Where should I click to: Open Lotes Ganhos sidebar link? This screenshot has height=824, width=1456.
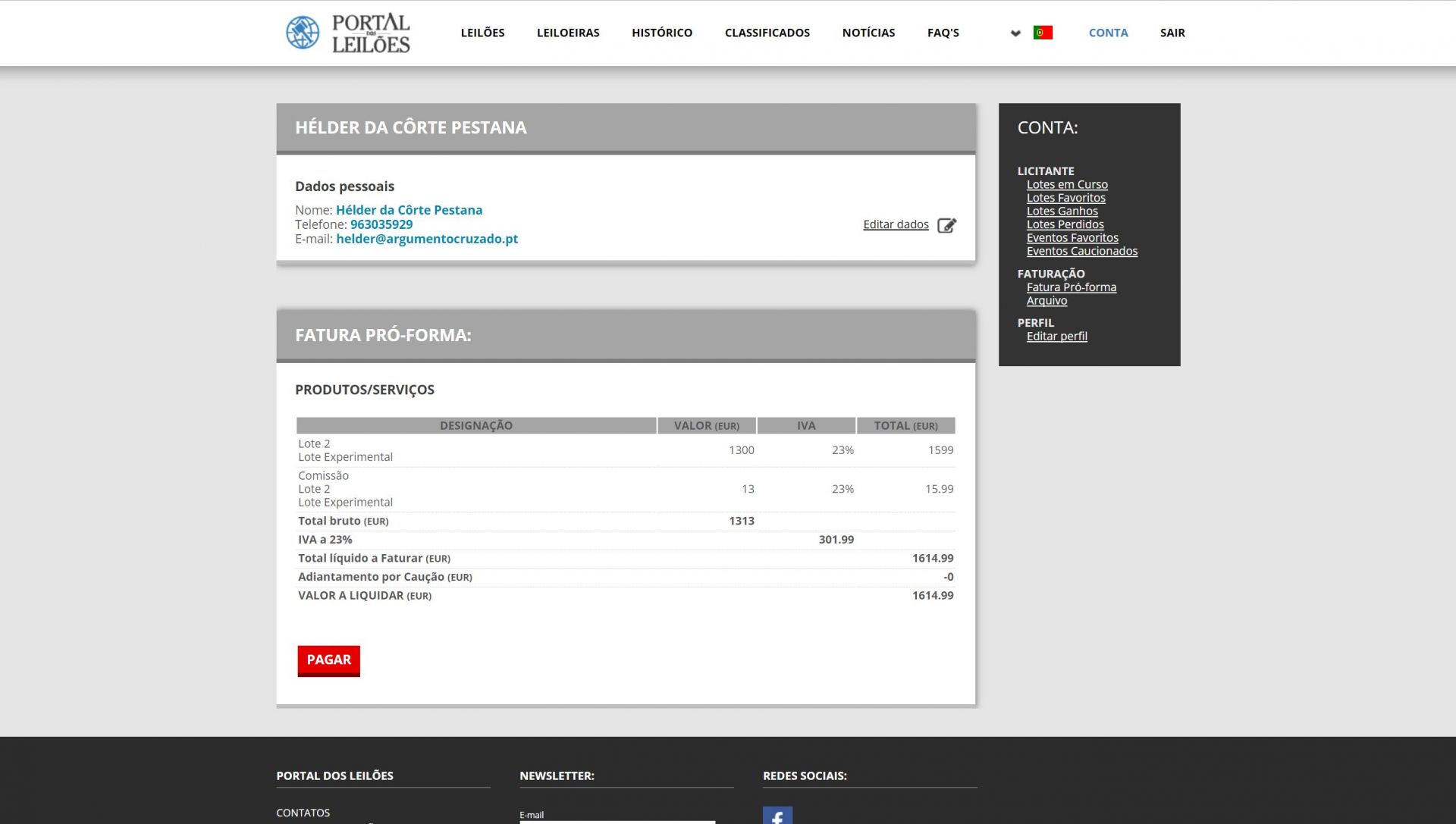point(1062,211)
